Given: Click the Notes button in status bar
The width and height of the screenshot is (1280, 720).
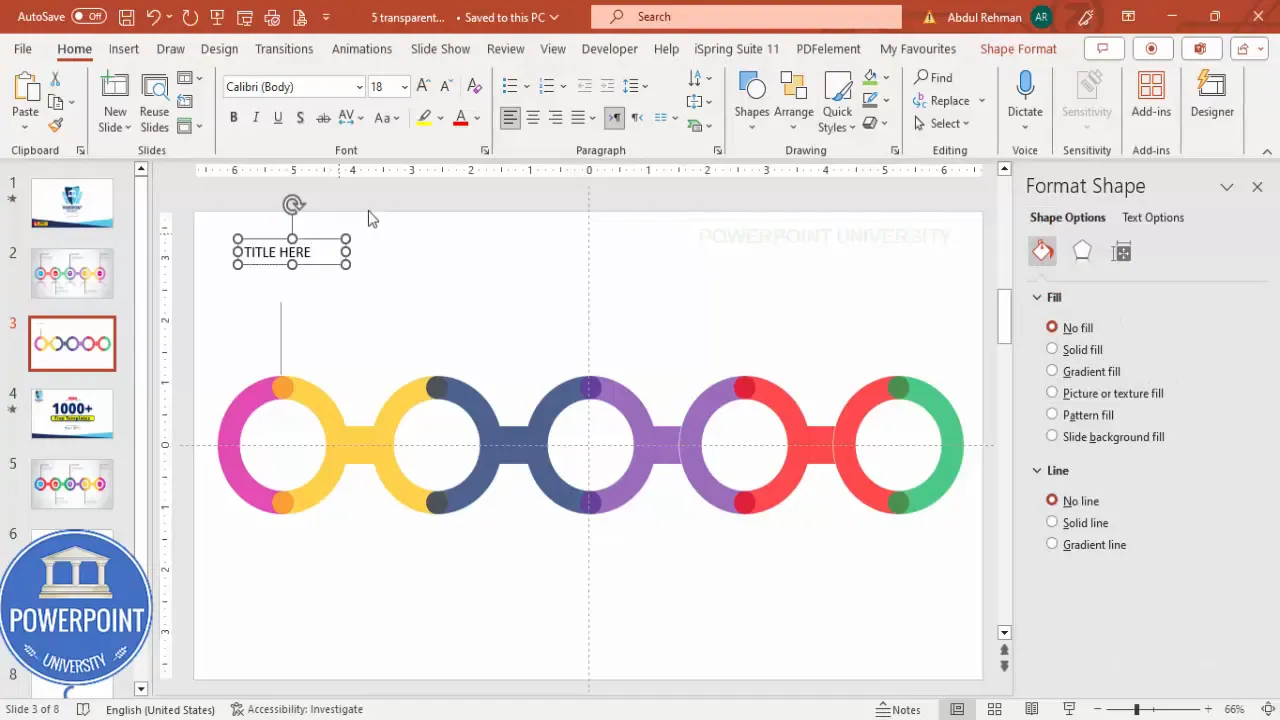Looking at the screenshot, I should (897, 709).
